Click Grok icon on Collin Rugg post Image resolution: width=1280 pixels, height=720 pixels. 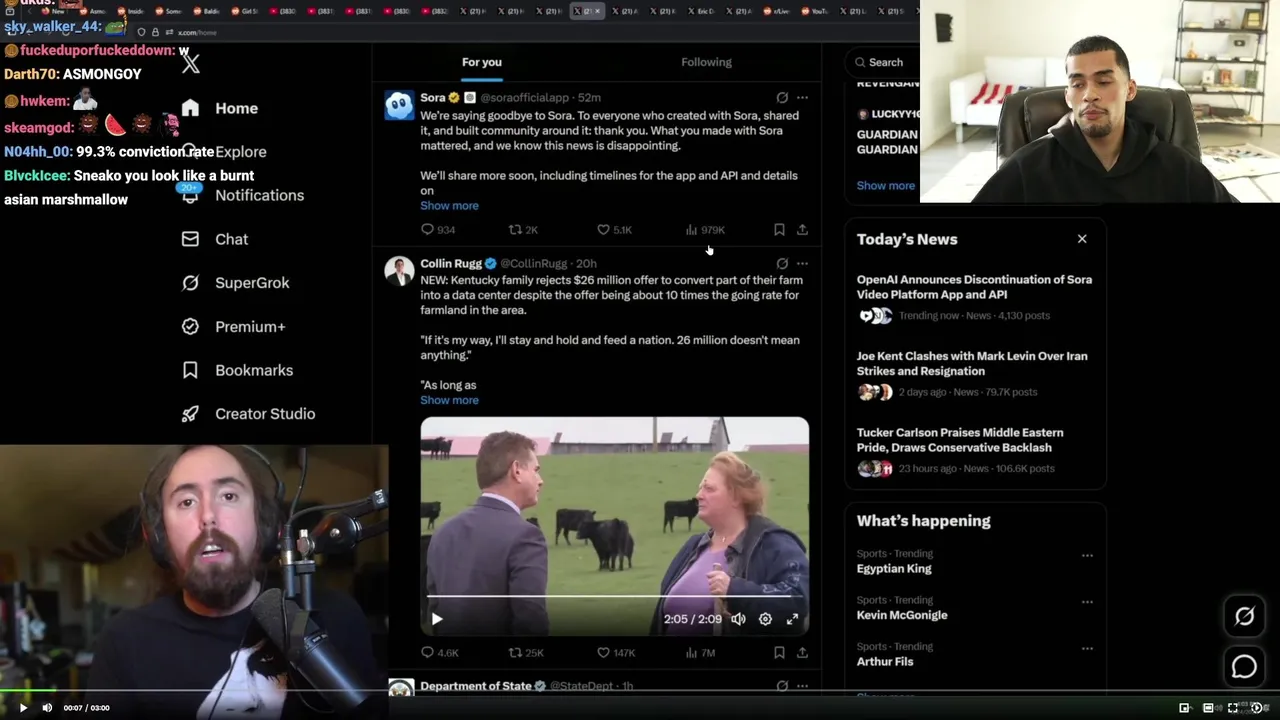pos(782,264)
